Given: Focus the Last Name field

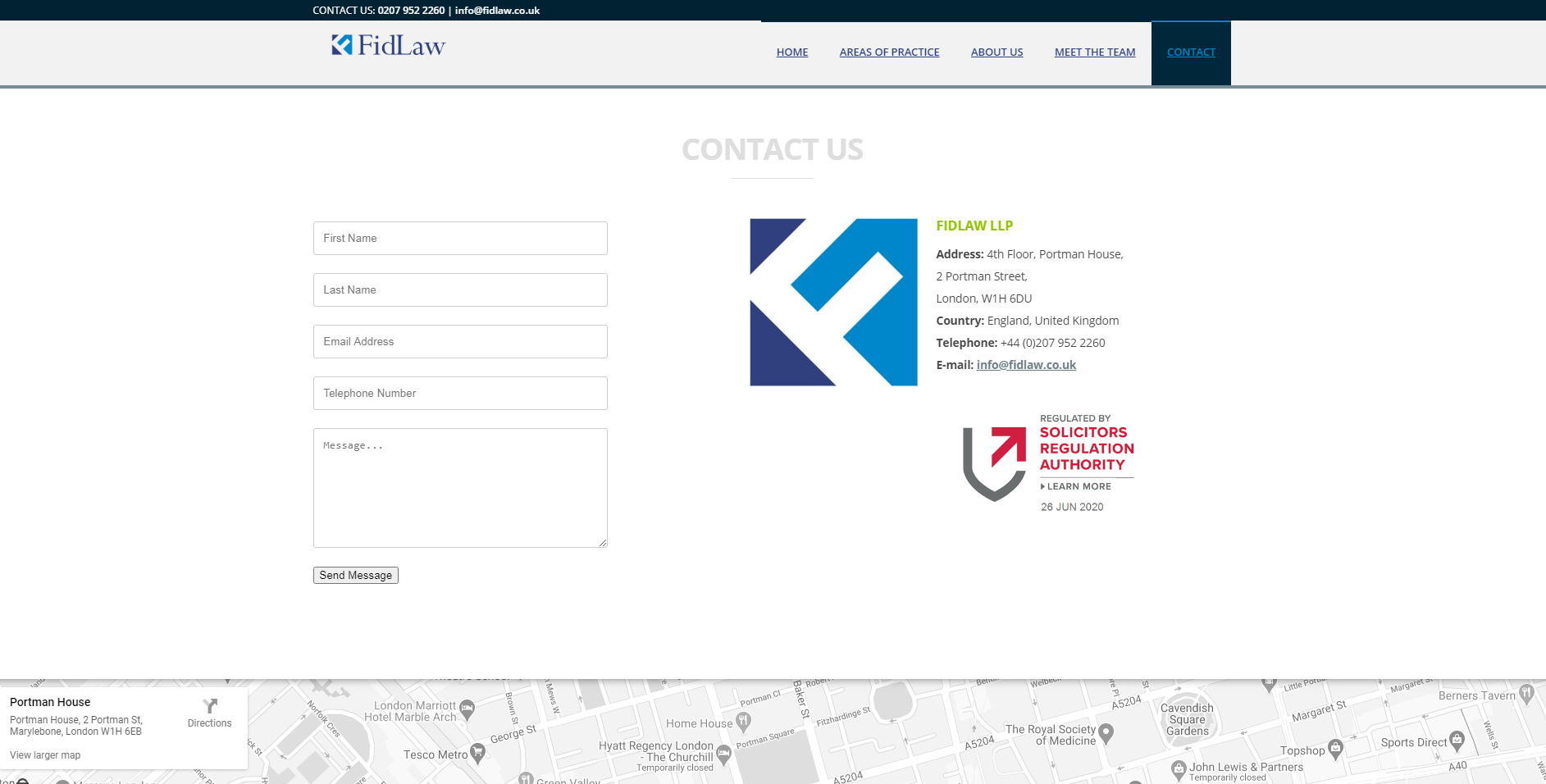Looking at the screenshot, I should 460,289.
